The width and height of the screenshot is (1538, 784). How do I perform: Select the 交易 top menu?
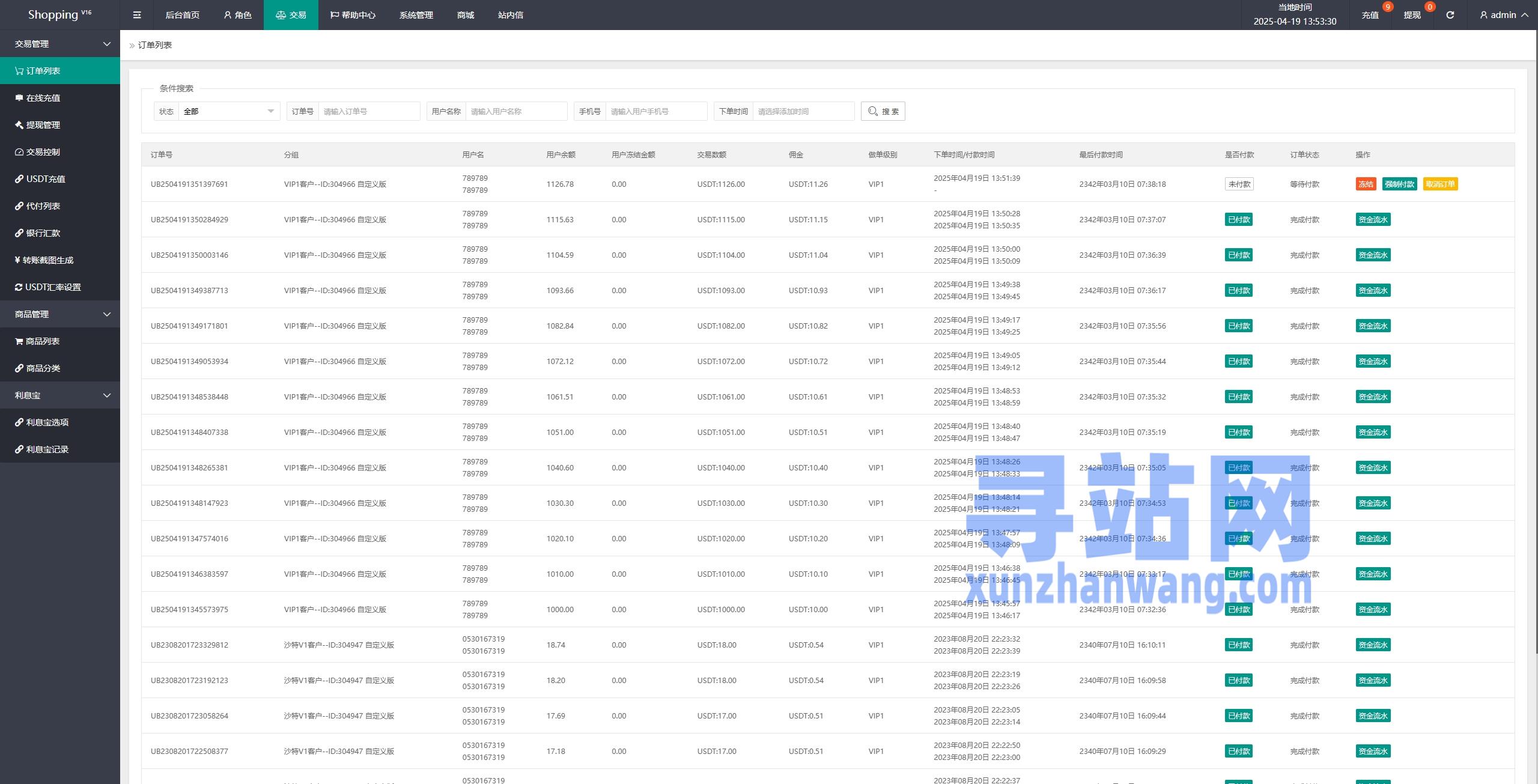(x=291, y=15)
